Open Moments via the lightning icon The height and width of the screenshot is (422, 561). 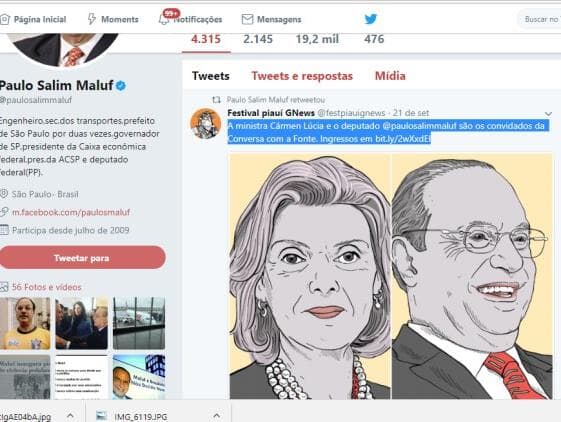click(92, 19)
